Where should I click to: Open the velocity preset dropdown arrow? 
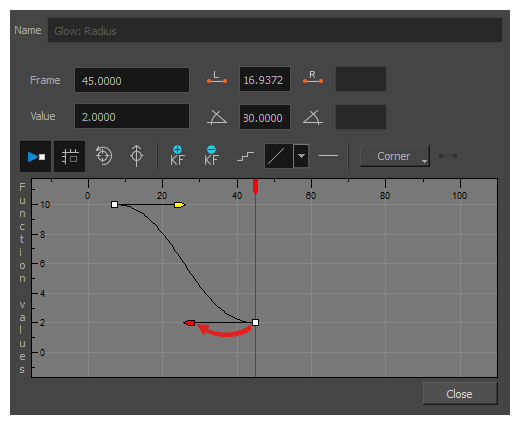pos(301,156)
